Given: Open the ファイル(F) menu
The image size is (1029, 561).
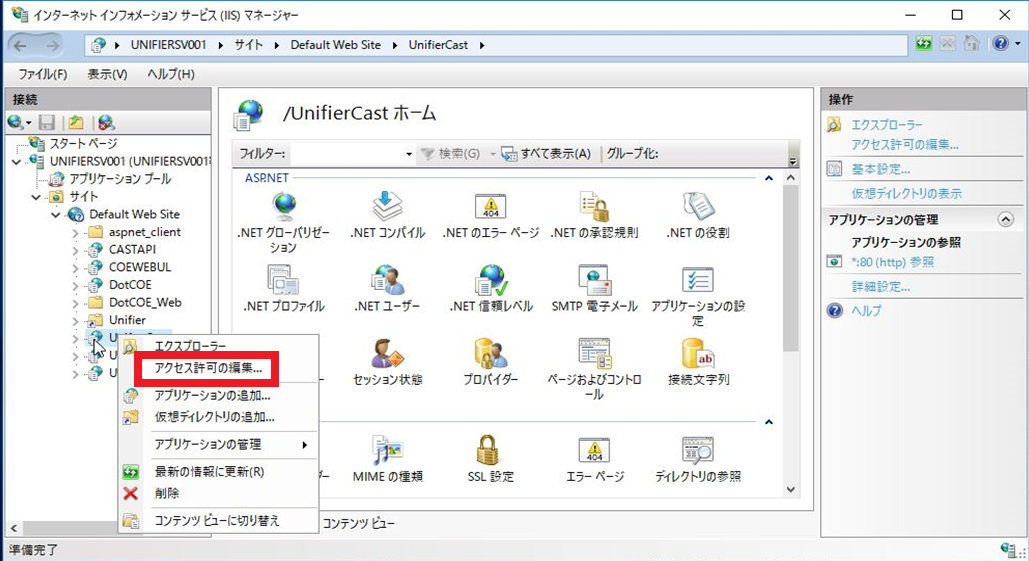Looking at the screenshot, I should (x=43, y=74).
